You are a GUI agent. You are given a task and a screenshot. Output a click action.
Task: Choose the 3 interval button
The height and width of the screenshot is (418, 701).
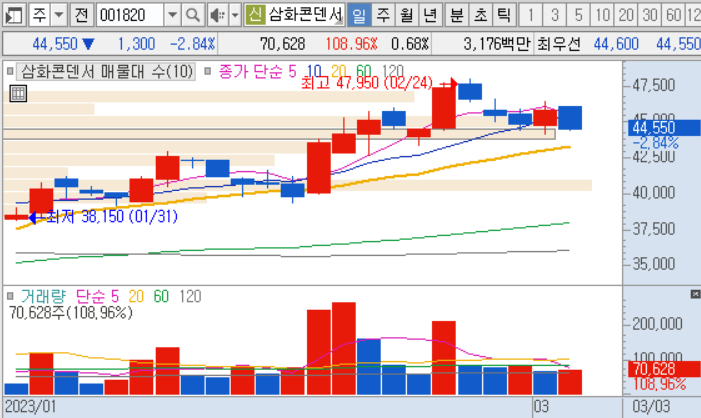[x=555, y=15]
